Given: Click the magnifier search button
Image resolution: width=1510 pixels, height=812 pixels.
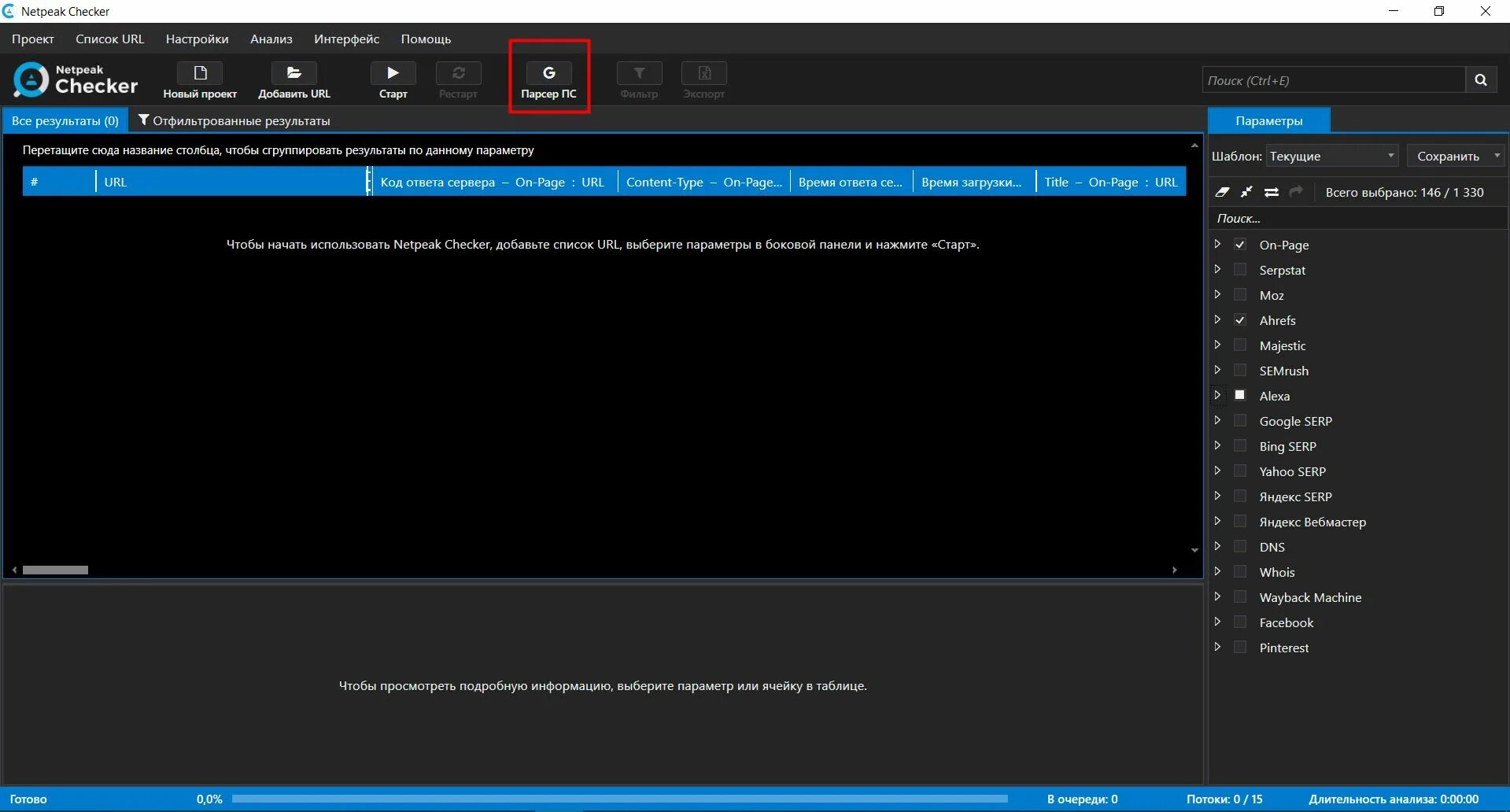Looking at the screenshot, I should (1481, 80).
